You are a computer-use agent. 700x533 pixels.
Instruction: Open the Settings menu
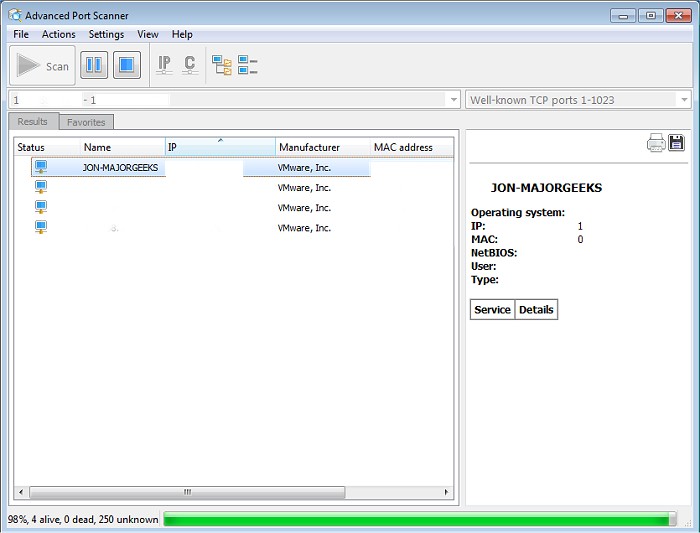coord(106,34)
